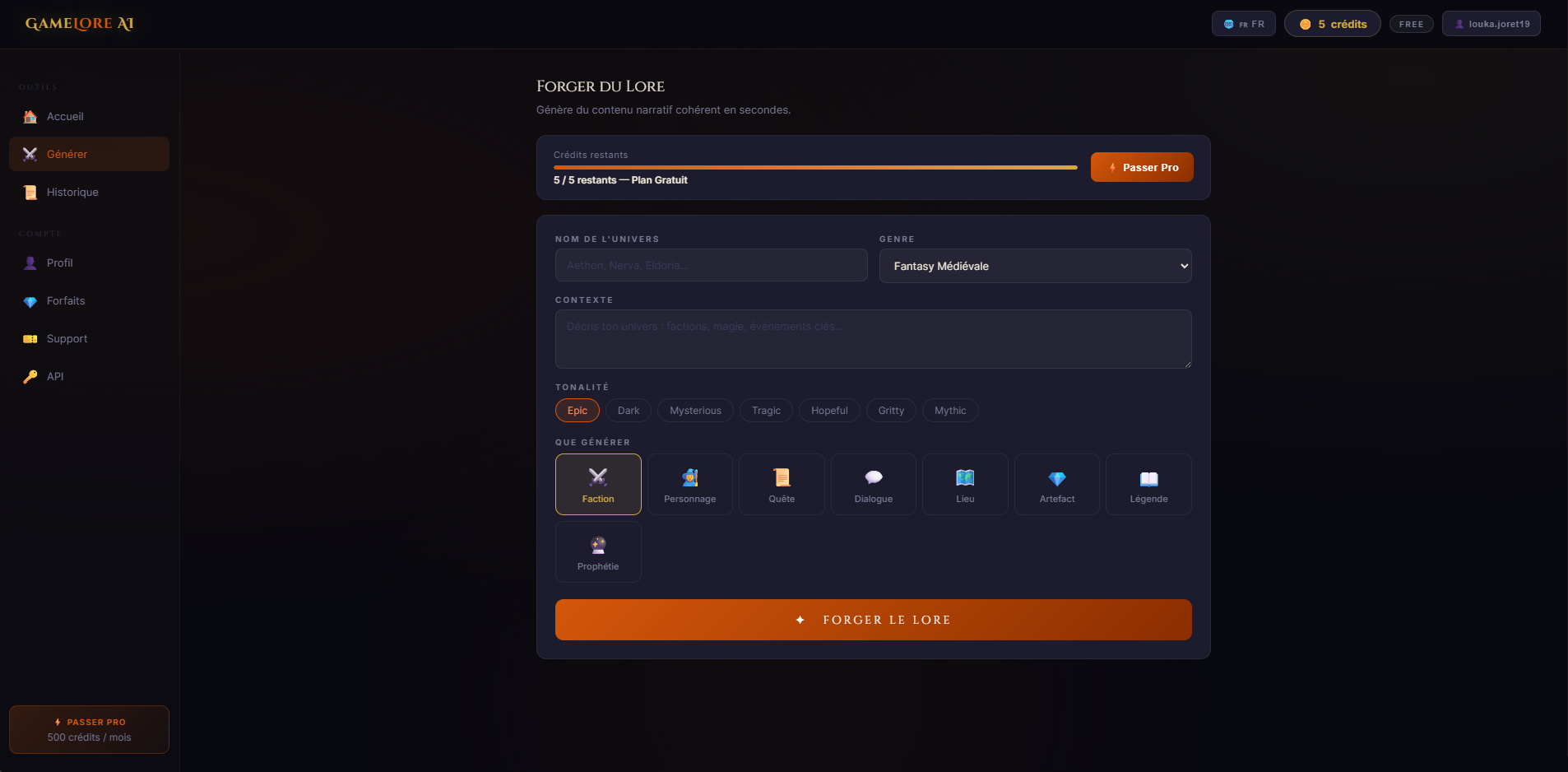The width and height of the screenshot is (1568, 772).
Task: Select Personnage generation card
Action: 690,485
